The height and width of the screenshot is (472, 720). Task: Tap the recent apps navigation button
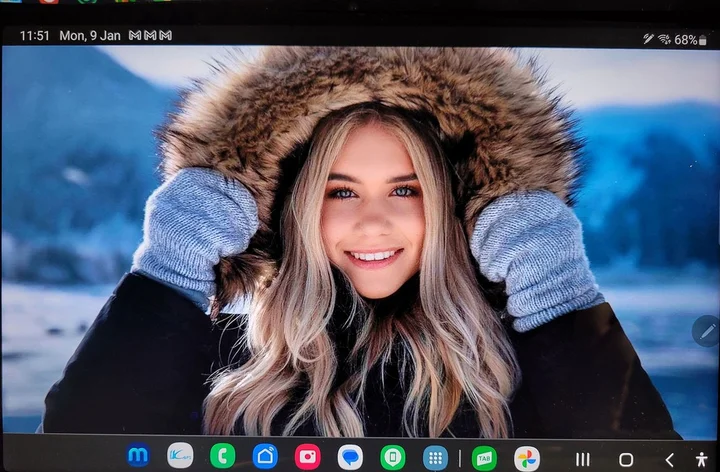tap(583, 459)
